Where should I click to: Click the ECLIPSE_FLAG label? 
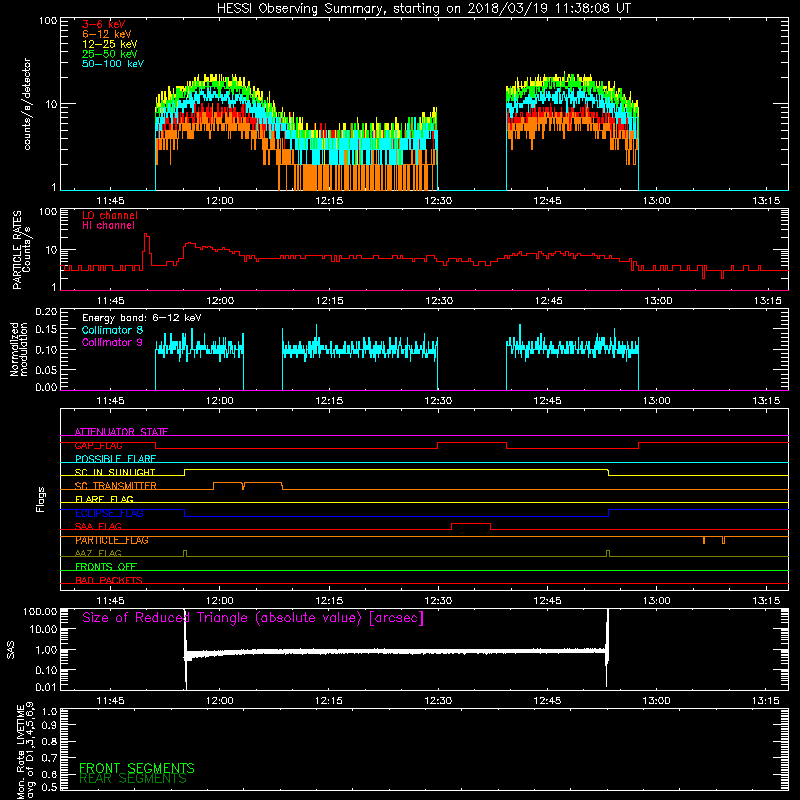(x=109, y=513)
